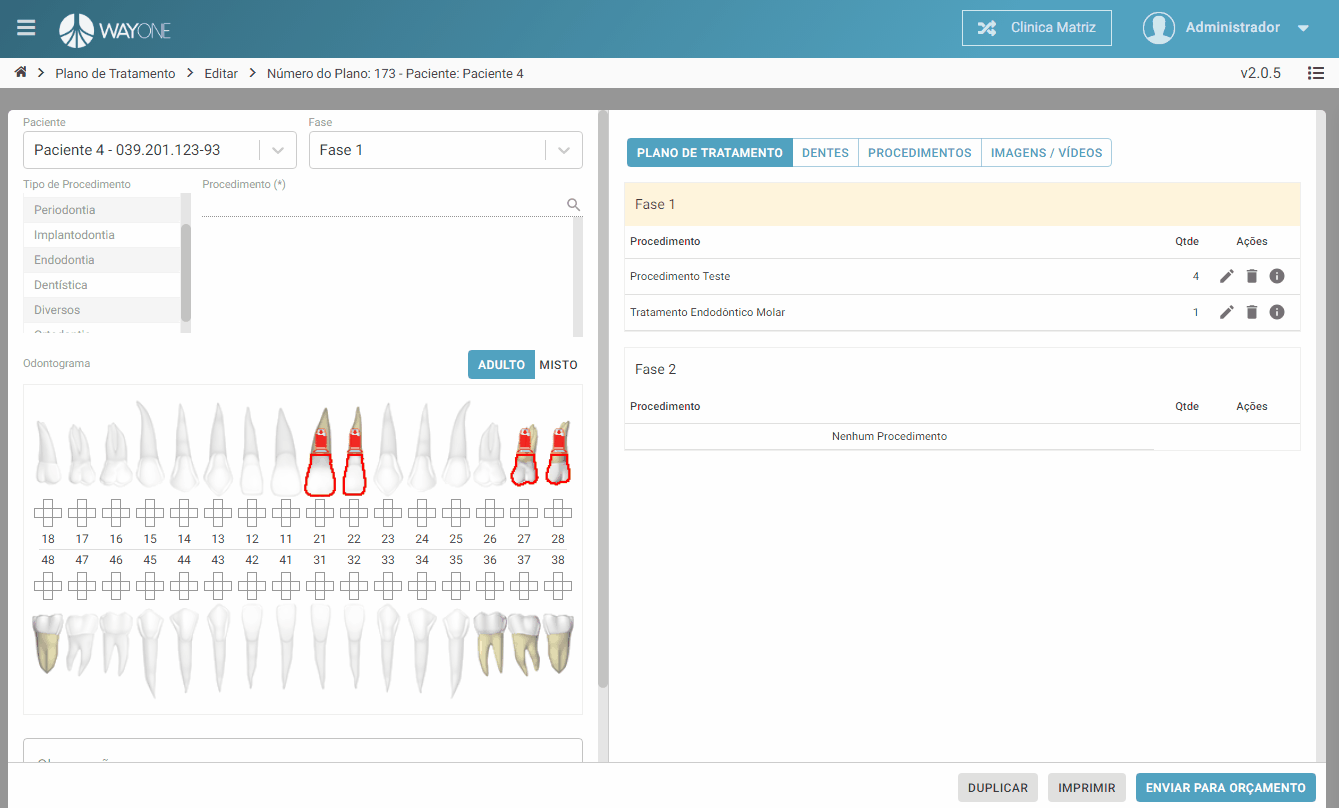The width and height of the screenshot is (1339, 808).
Task: Choose Dentística procedure type
Action: [102, 285]
